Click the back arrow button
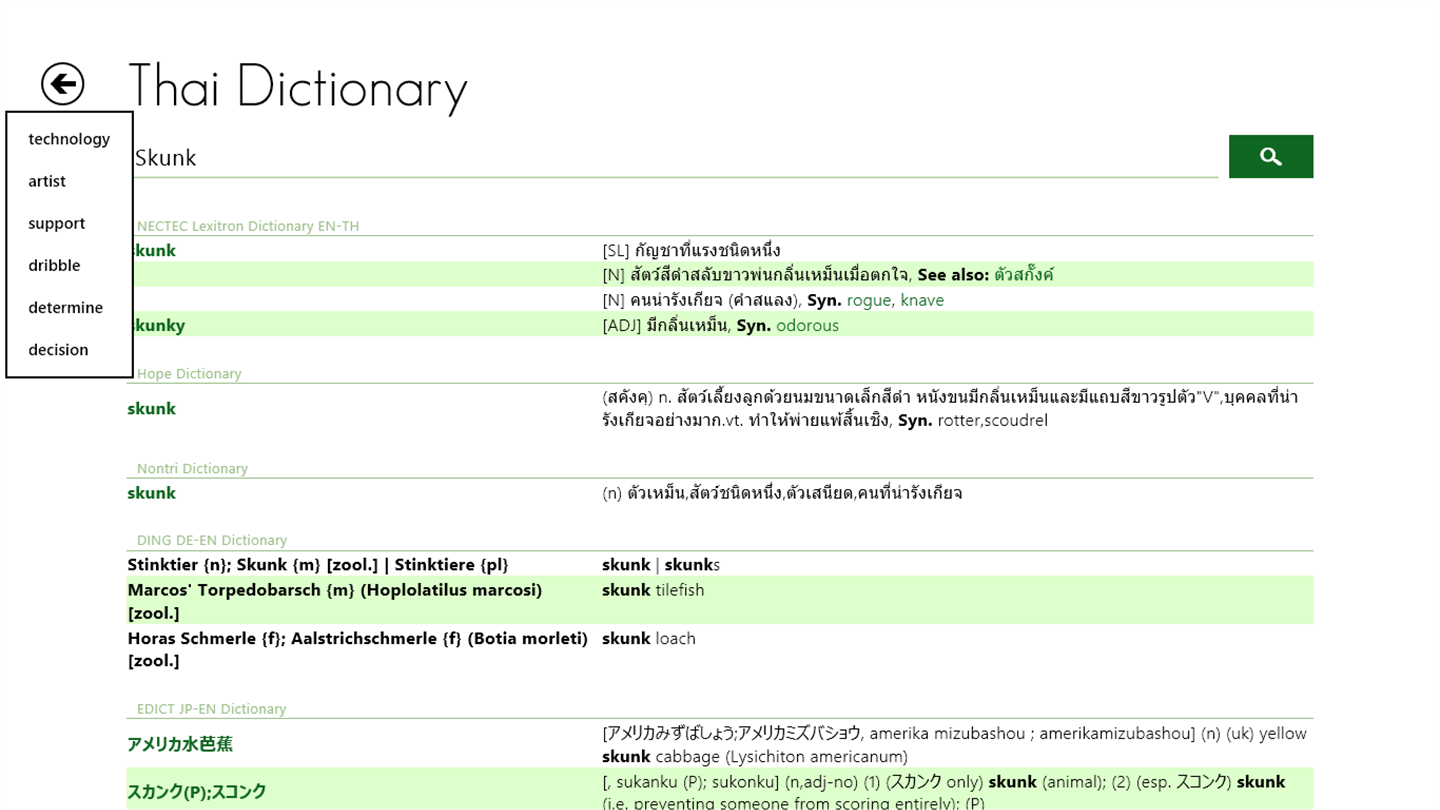 (62, 83)
